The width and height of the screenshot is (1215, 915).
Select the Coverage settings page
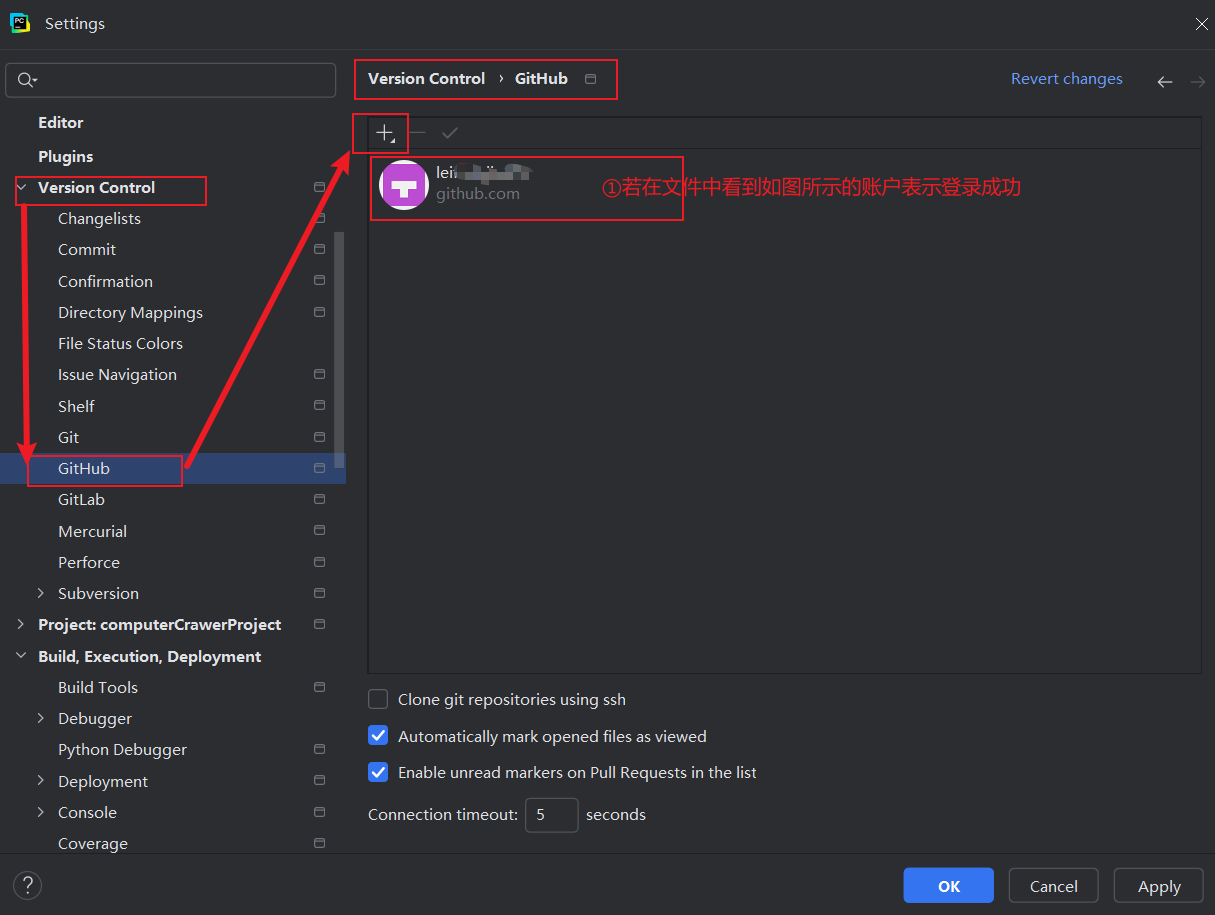[93, 843]
